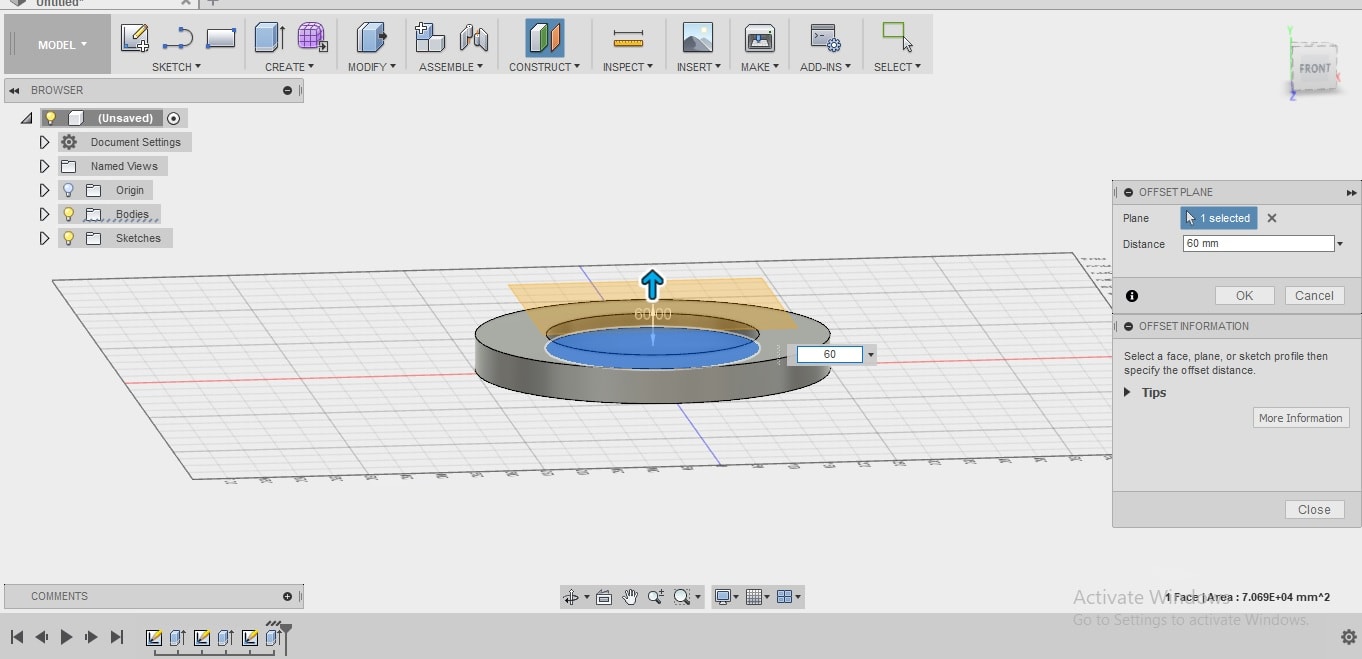Viewport: 1362px width, 659px height.
Task: Select the Rectangle sketch tool icon
Action: (221, 39)
